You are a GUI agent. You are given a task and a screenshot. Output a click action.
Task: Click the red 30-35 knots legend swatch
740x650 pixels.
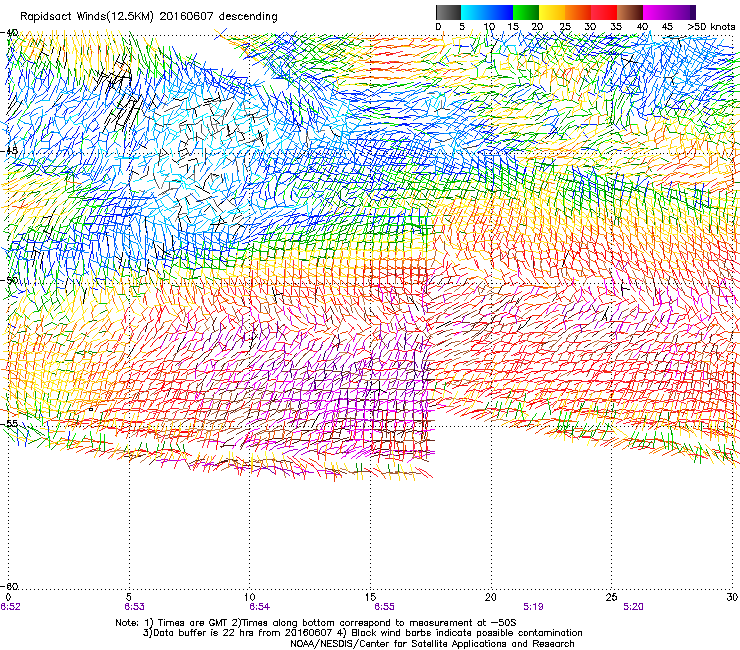coord(604,12)
